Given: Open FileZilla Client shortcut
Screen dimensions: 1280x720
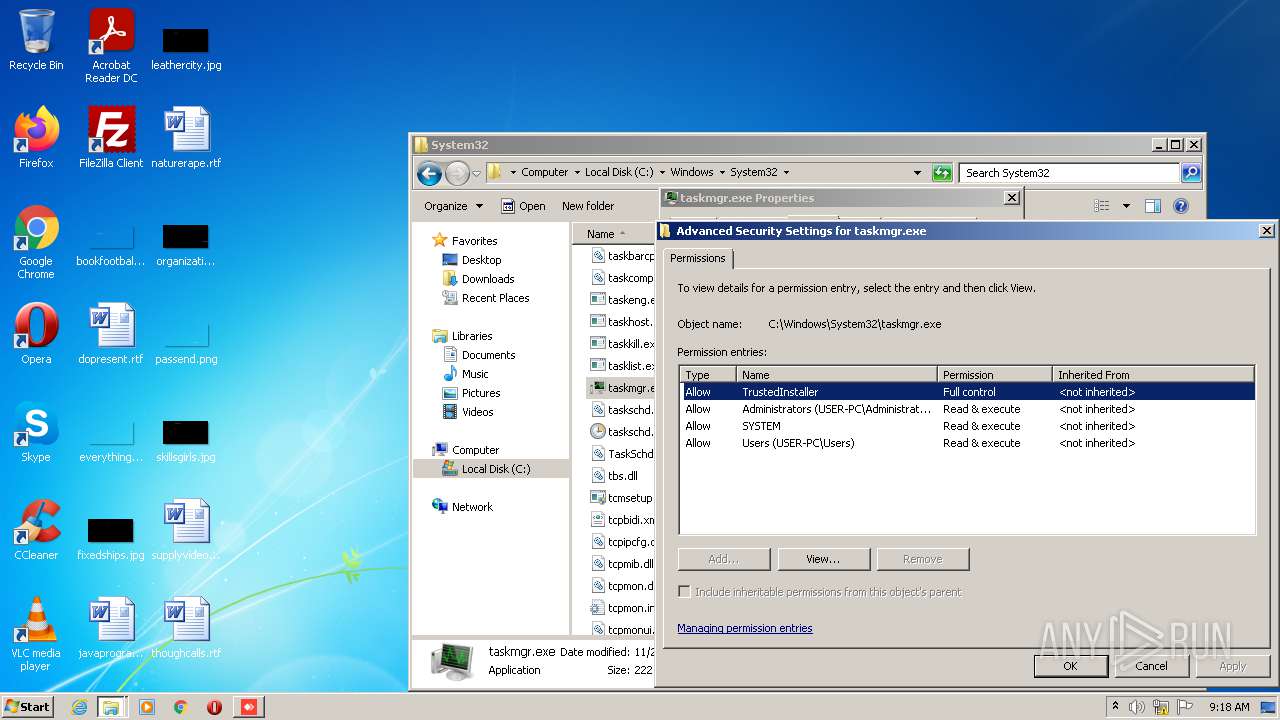Looking at the screenshot, I should tap(111, 137).
